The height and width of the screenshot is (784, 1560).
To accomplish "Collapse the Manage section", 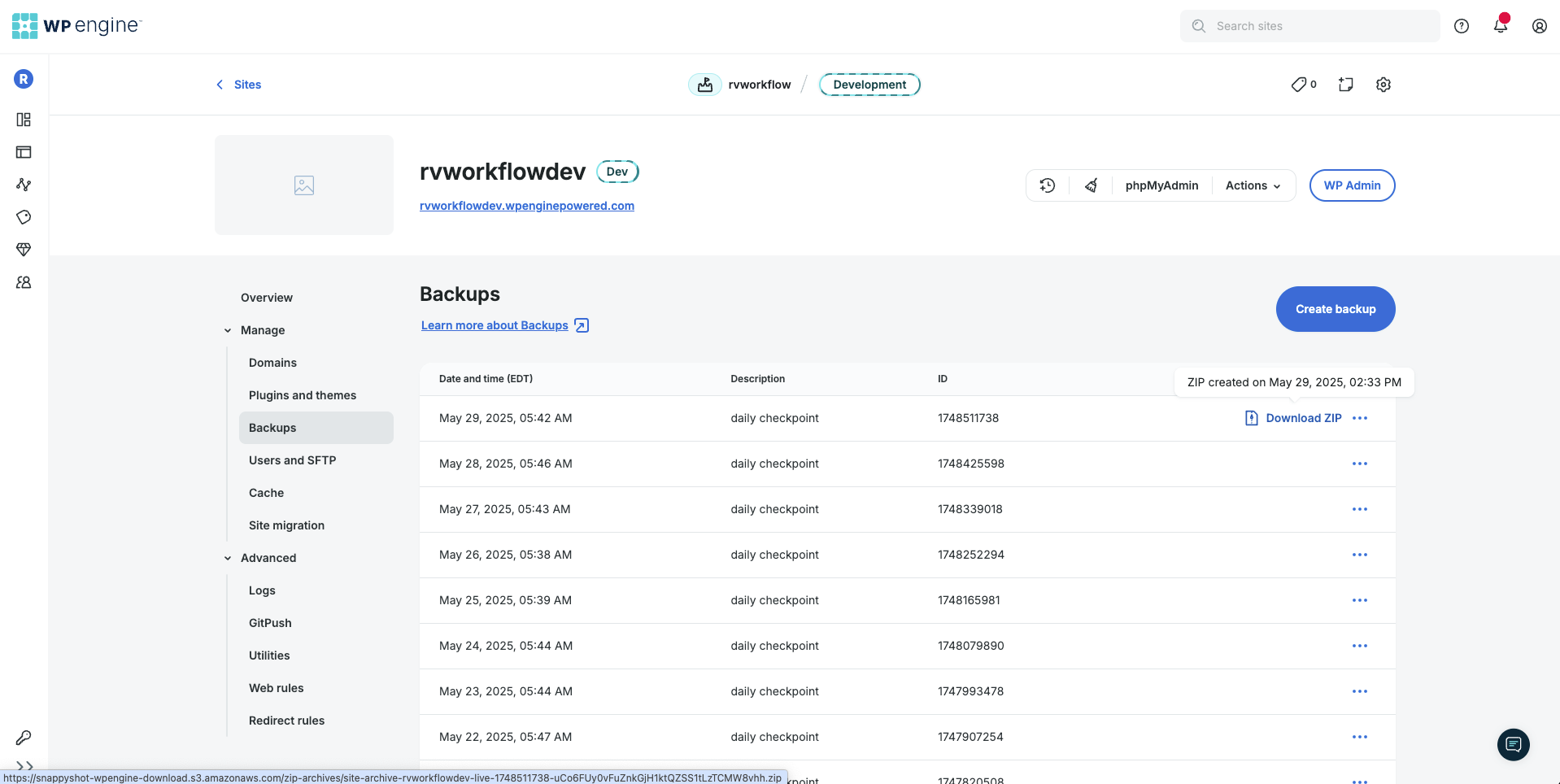I will point(228,330).
